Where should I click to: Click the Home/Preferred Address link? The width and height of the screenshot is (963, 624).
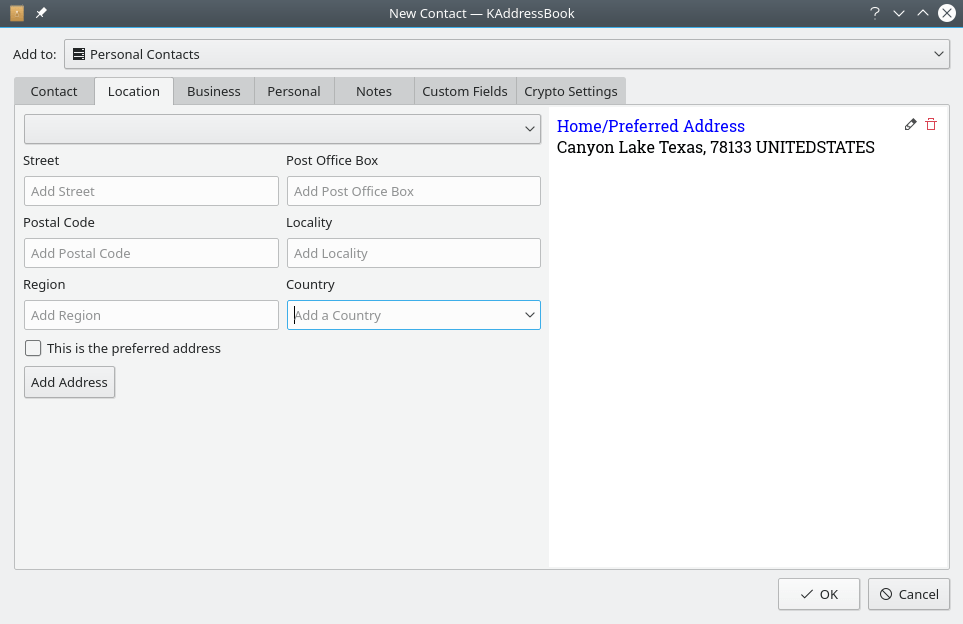click(x=650, y=126)
